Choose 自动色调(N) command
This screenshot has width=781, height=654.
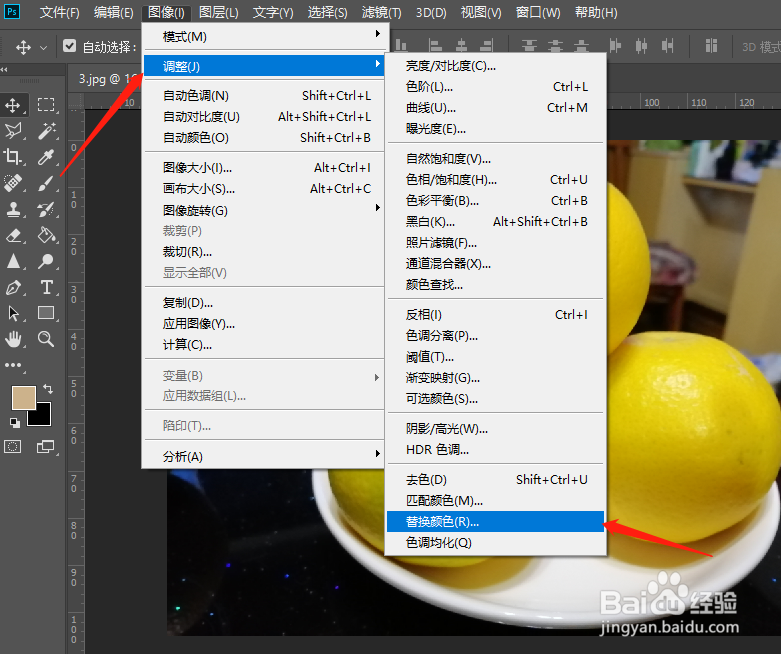tap(264, 96)
